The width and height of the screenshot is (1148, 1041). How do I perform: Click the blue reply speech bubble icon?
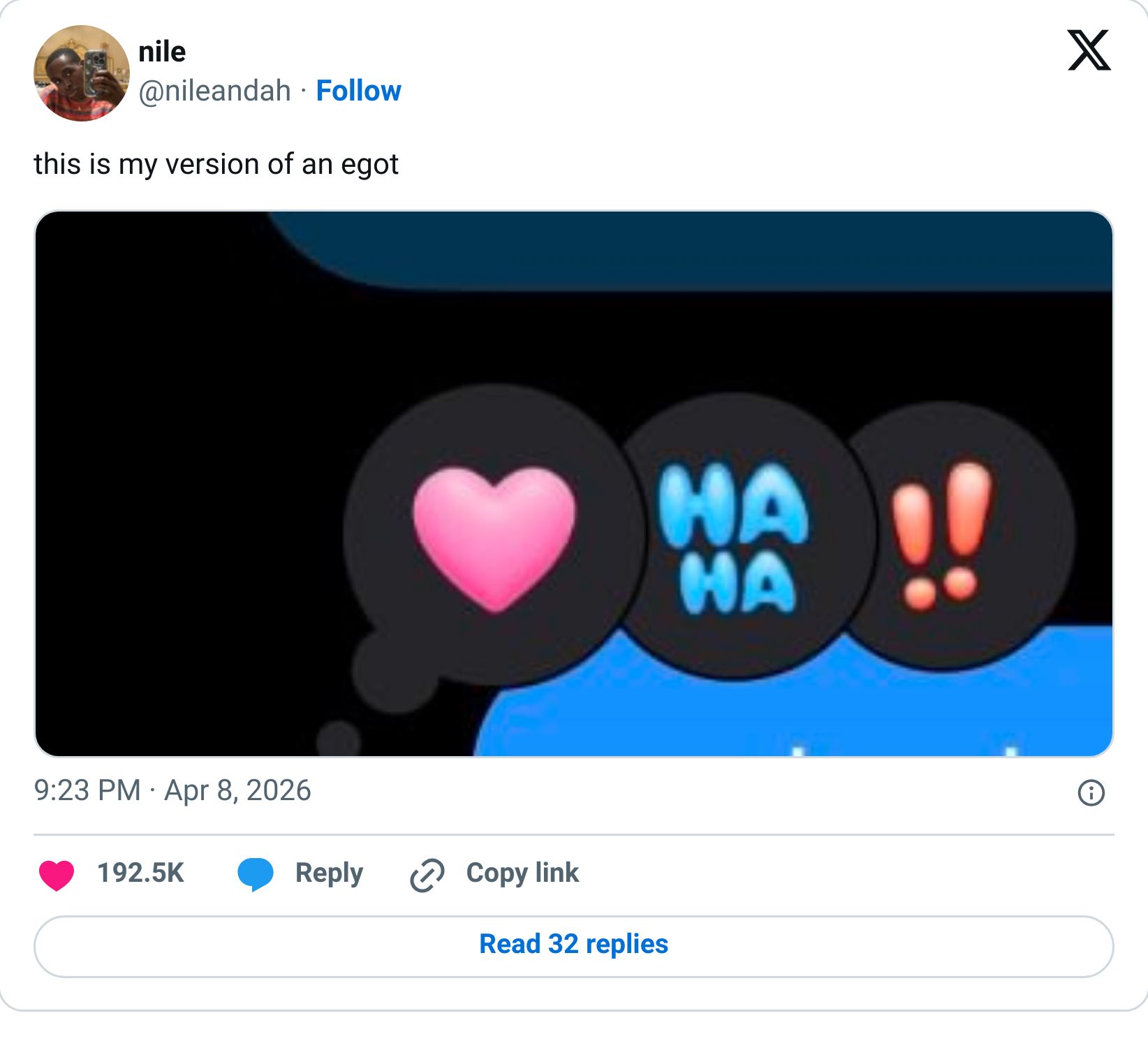point(255,874)
